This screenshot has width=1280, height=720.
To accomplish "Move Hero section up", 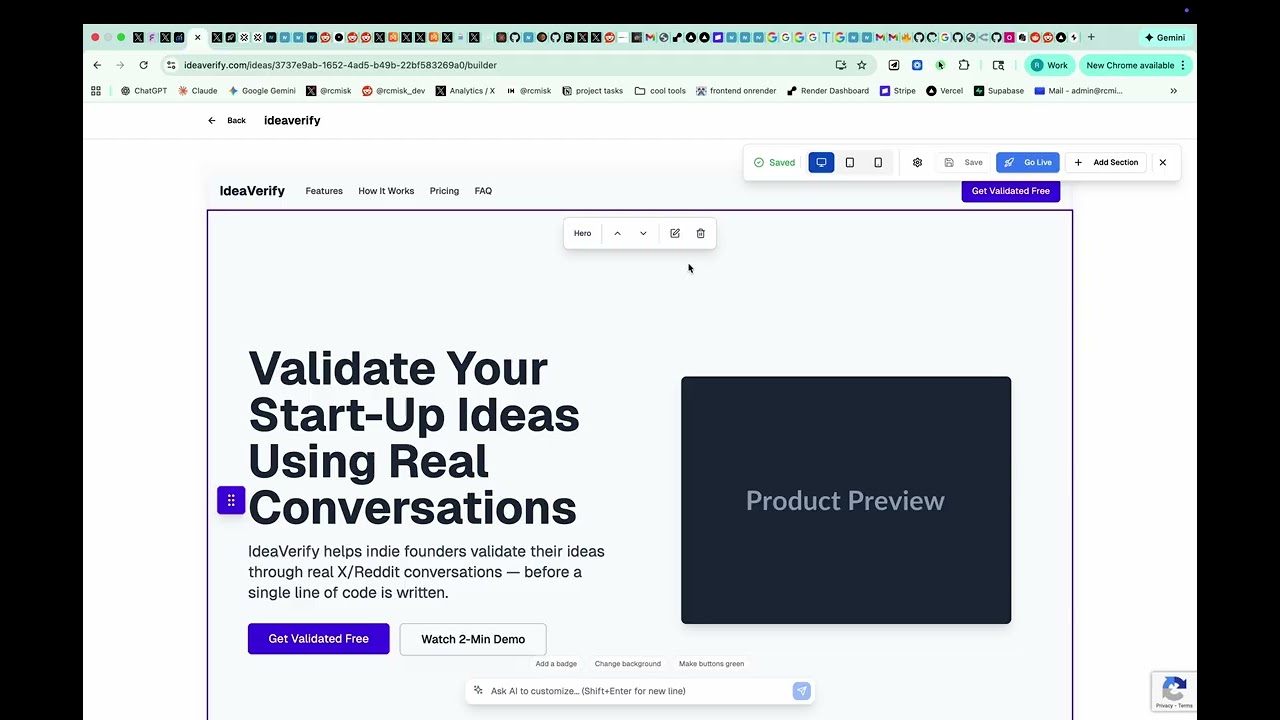I will pos(617,233).
